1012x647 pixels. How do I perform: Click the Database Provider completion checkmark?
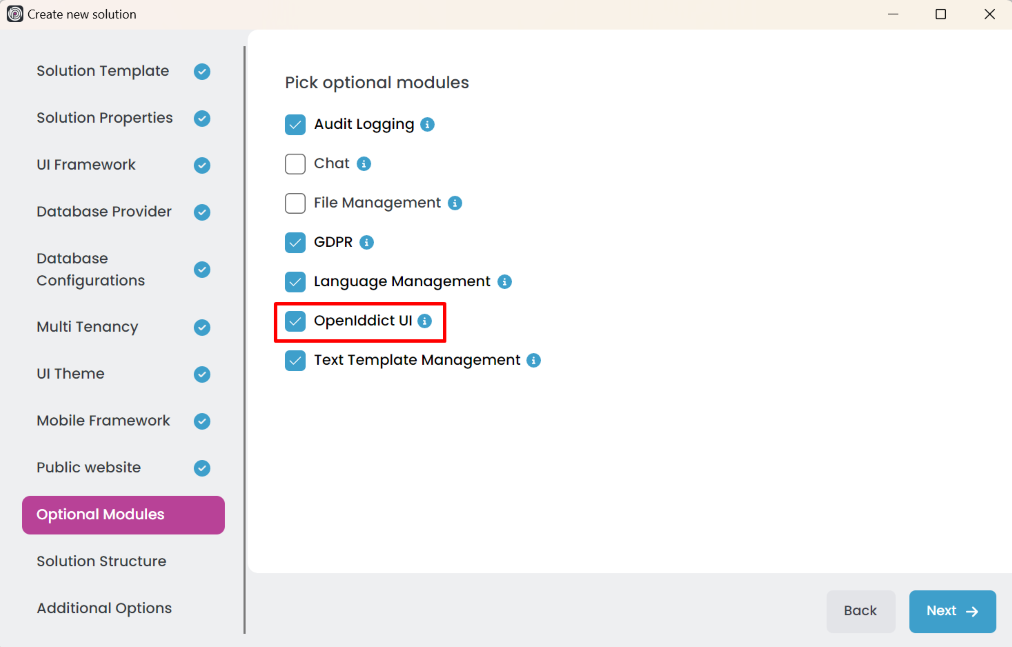tap(202, 211)
